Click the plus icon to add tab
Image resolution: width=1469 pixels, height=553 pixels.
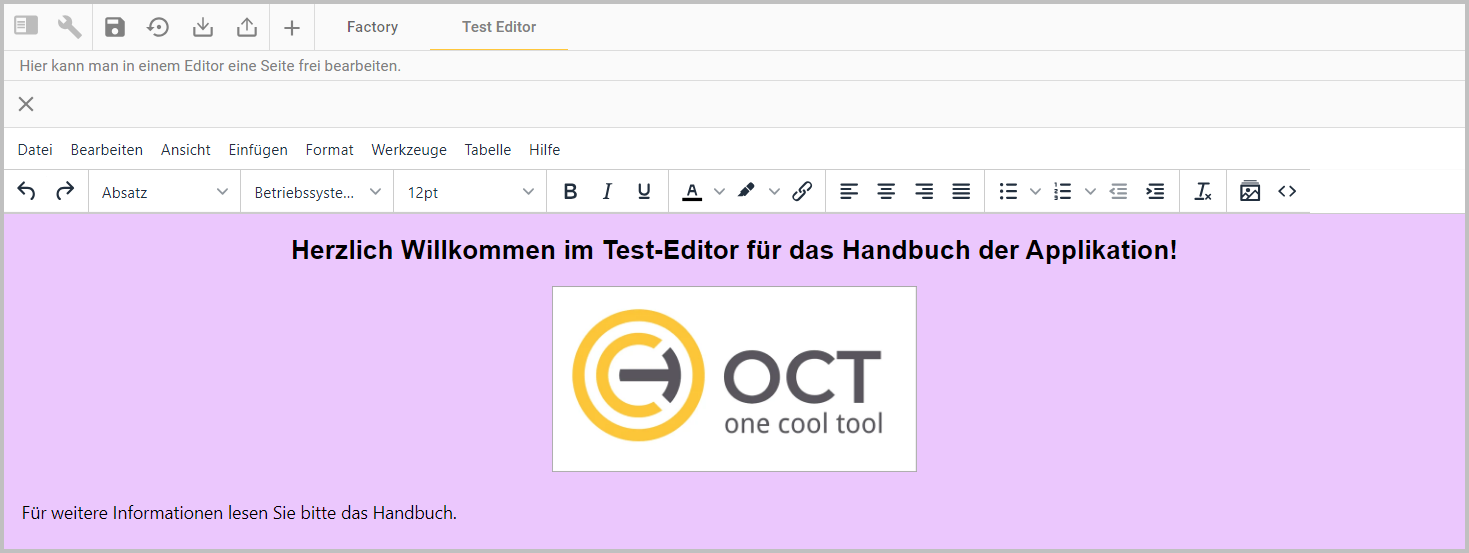[x=291, y=27]
